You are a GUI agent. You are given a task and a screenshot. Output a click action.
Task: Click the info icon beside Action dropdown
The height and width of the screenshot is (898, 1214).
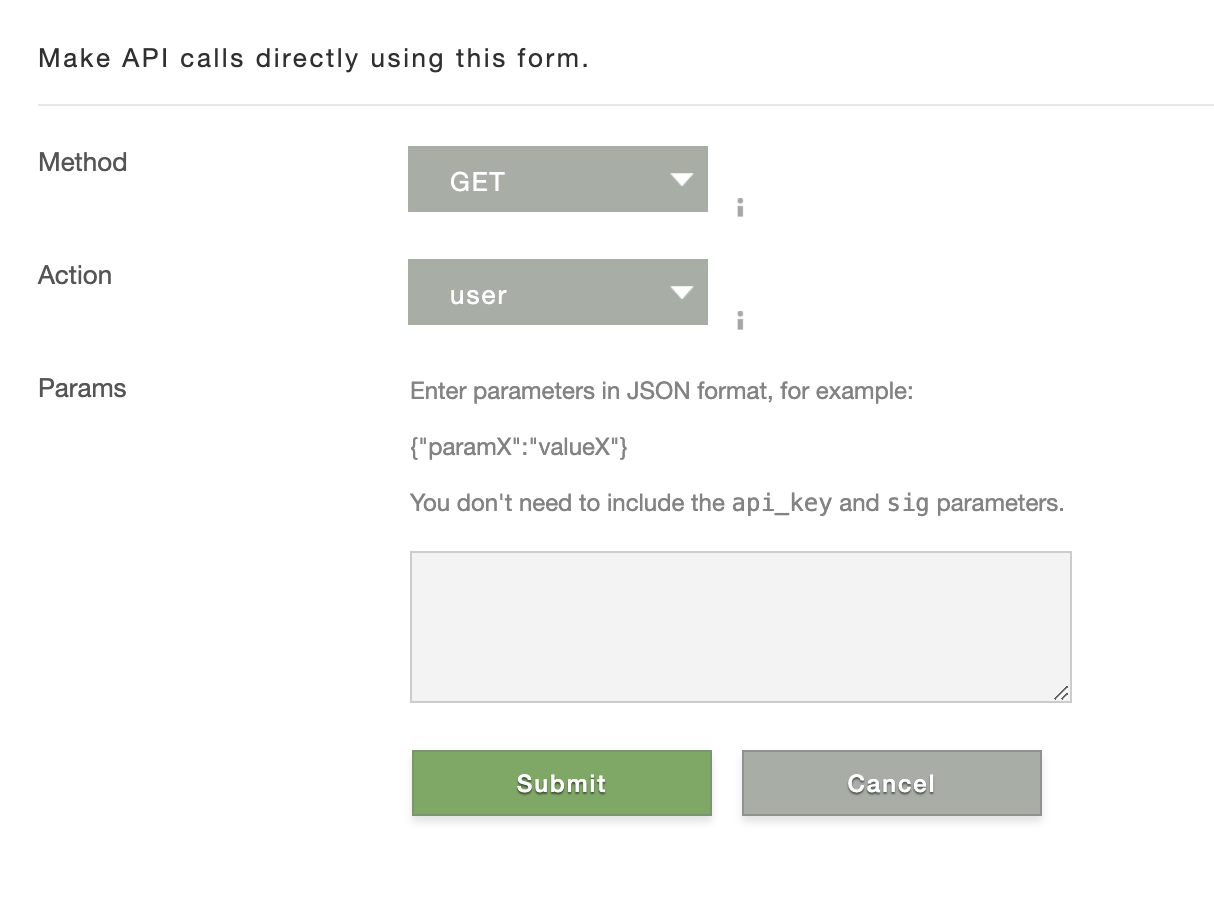740,320
